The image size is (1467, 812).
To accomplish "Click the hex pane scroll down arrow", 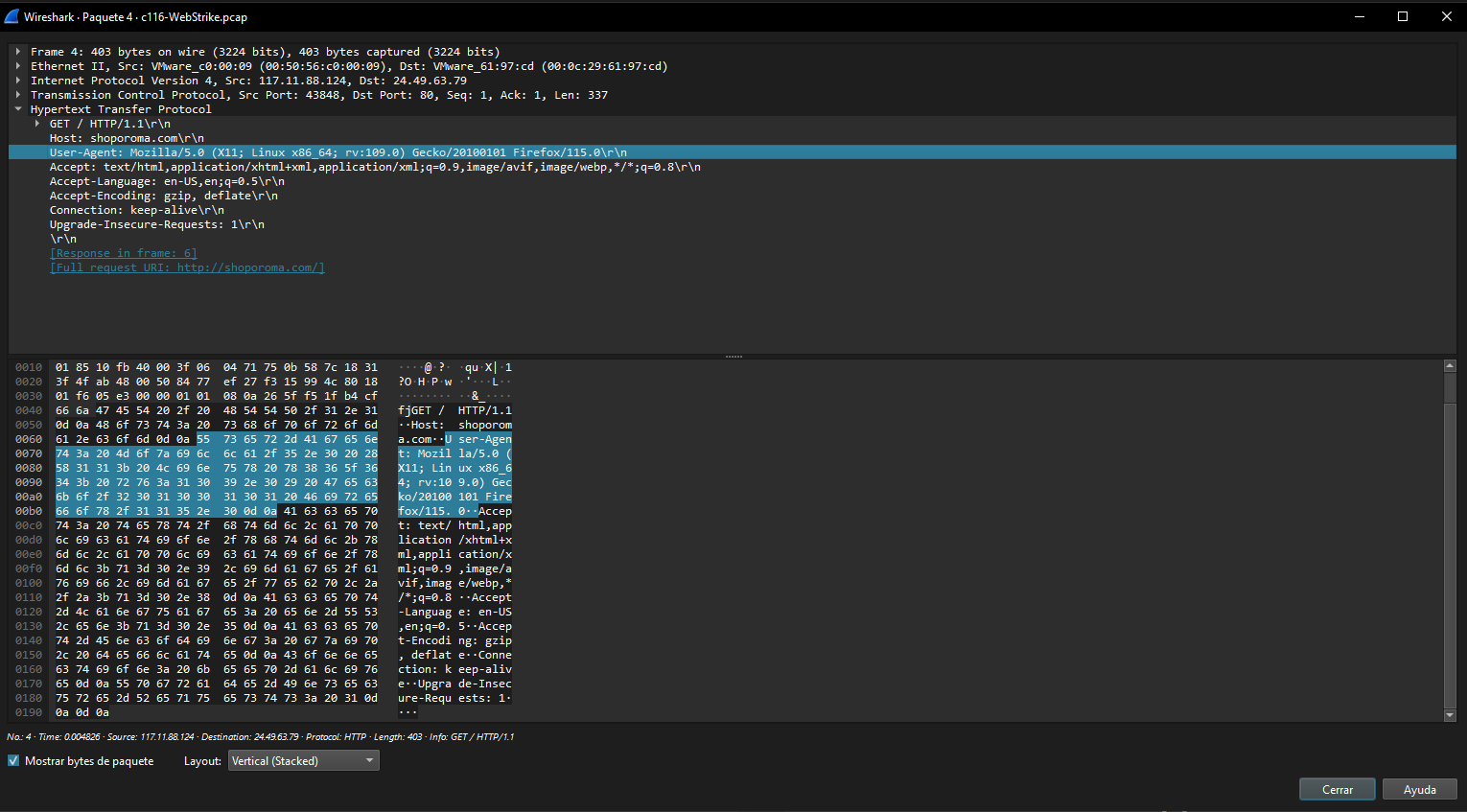I will [x=1449, y=715].
